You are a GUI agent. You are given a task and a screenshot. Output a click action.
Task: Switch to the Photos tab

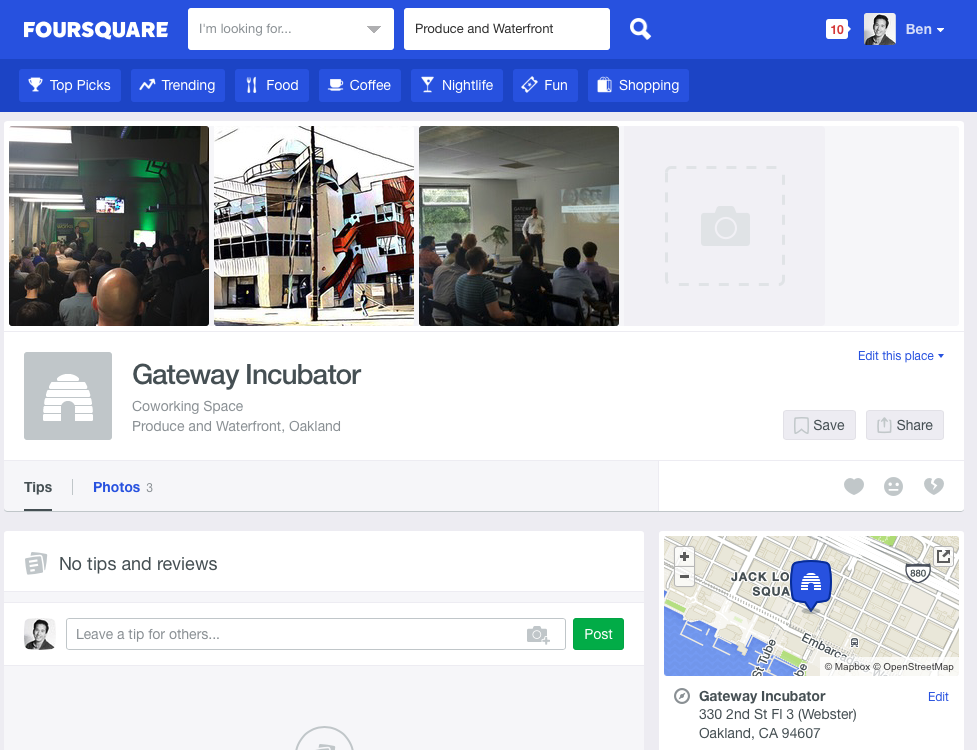[x=117, y=487]
